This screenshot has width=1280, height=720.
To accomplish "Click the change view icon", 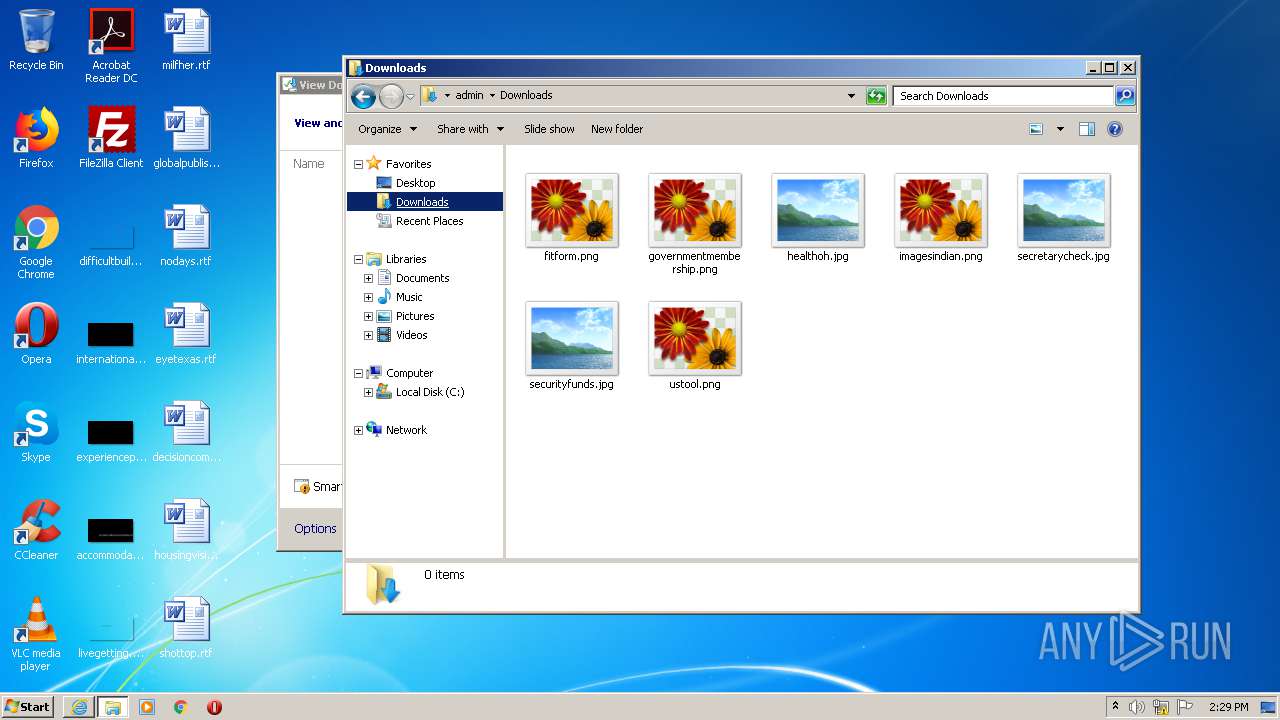I will click(x=1036, y=129).
